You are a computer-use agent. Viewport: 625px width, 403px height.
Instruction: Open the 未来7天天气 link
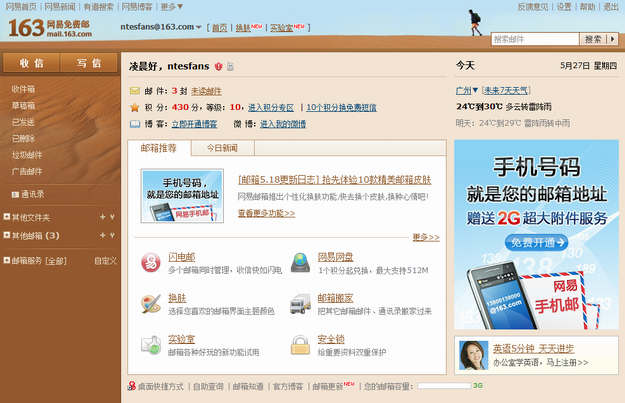[506, 90]
